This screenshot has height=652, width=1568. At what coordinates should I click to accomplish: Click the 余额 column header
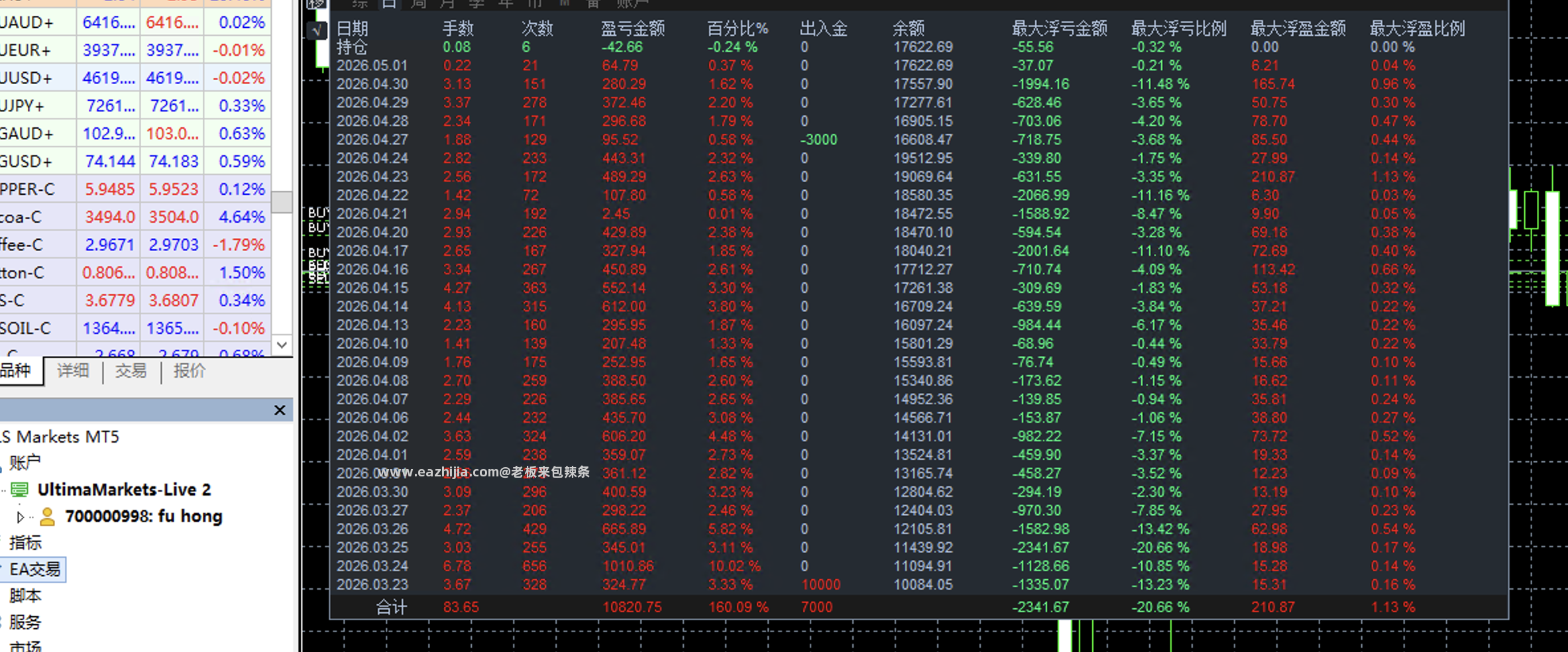click(x=908, y=28)
